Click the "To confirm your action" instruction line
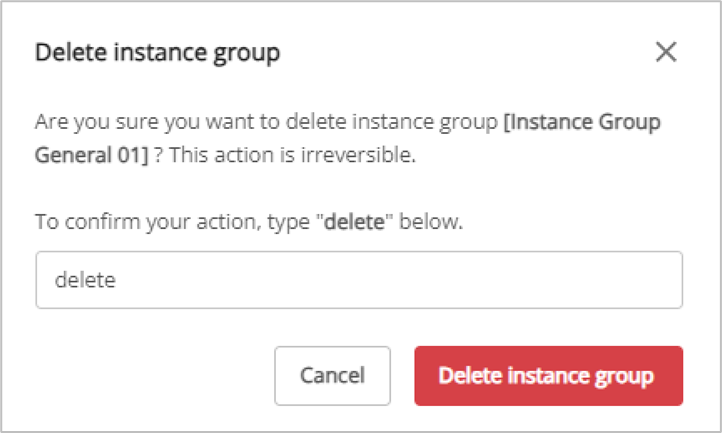The height and width of the screenshot is (433, 722). click(x=250, y=222)
